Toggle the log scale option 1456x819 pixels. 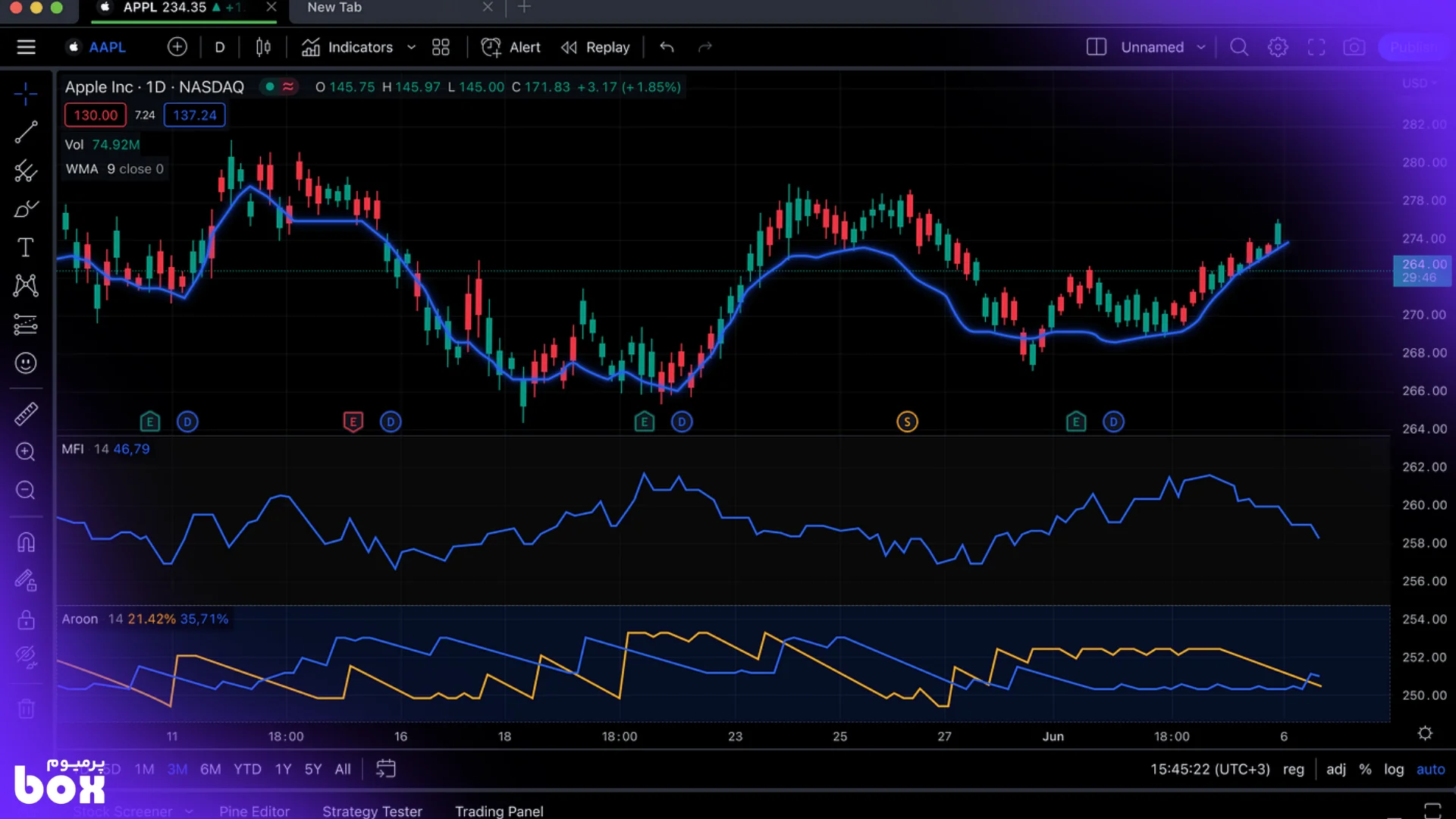pos(1394,769)
